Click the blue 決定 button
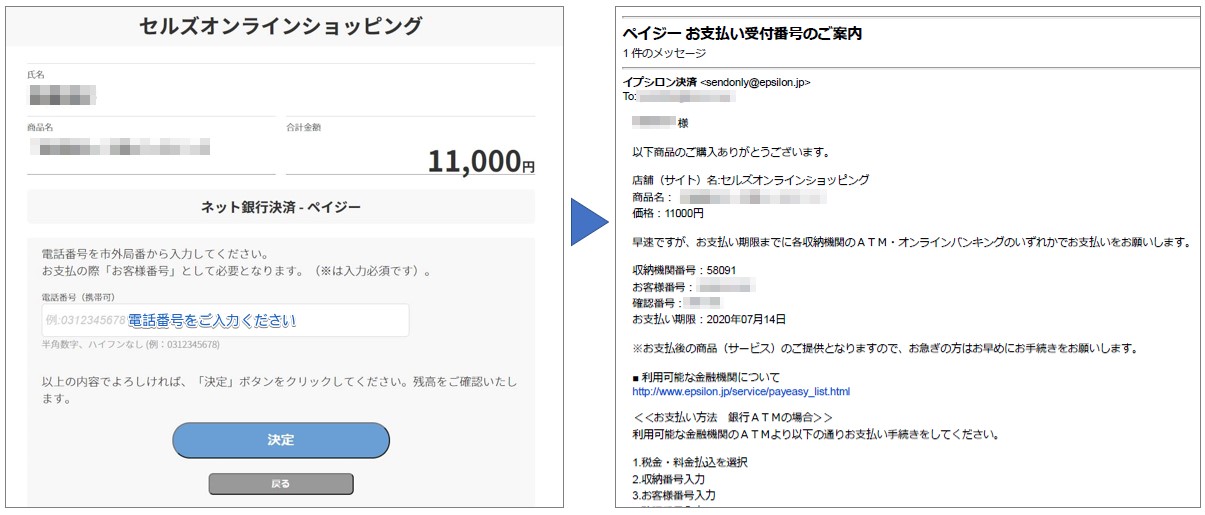The image size is (1205, 515). [281, 440]
